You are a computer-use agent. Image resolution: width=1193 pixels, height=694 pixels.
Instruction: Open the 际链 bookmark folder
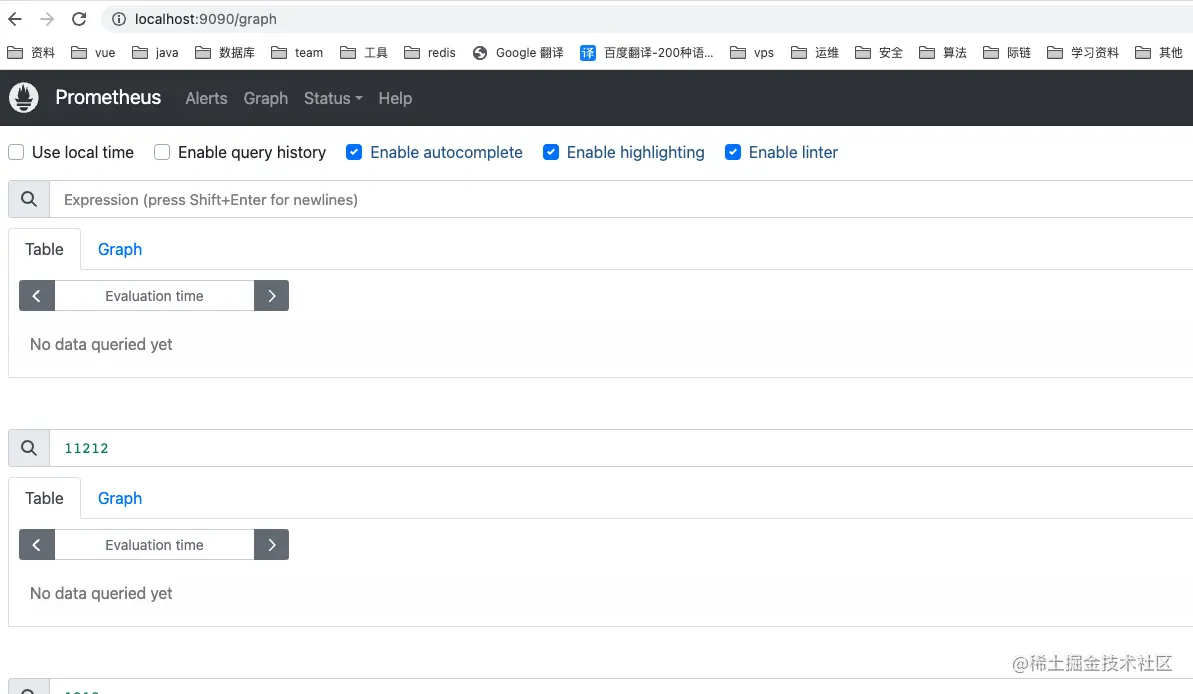pos(1007,53)
